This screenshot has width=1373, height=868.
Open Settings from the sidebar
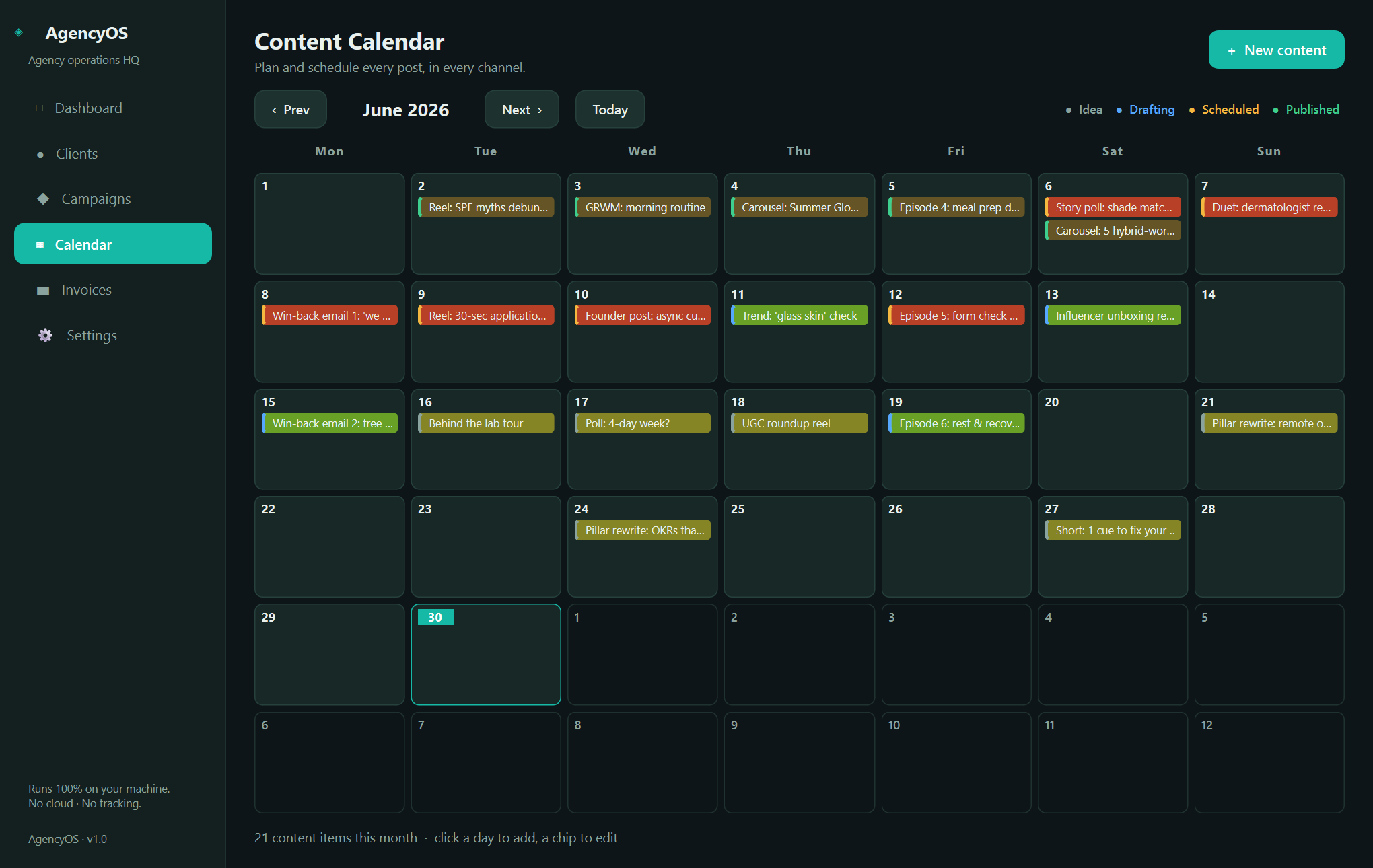(113, 335)
